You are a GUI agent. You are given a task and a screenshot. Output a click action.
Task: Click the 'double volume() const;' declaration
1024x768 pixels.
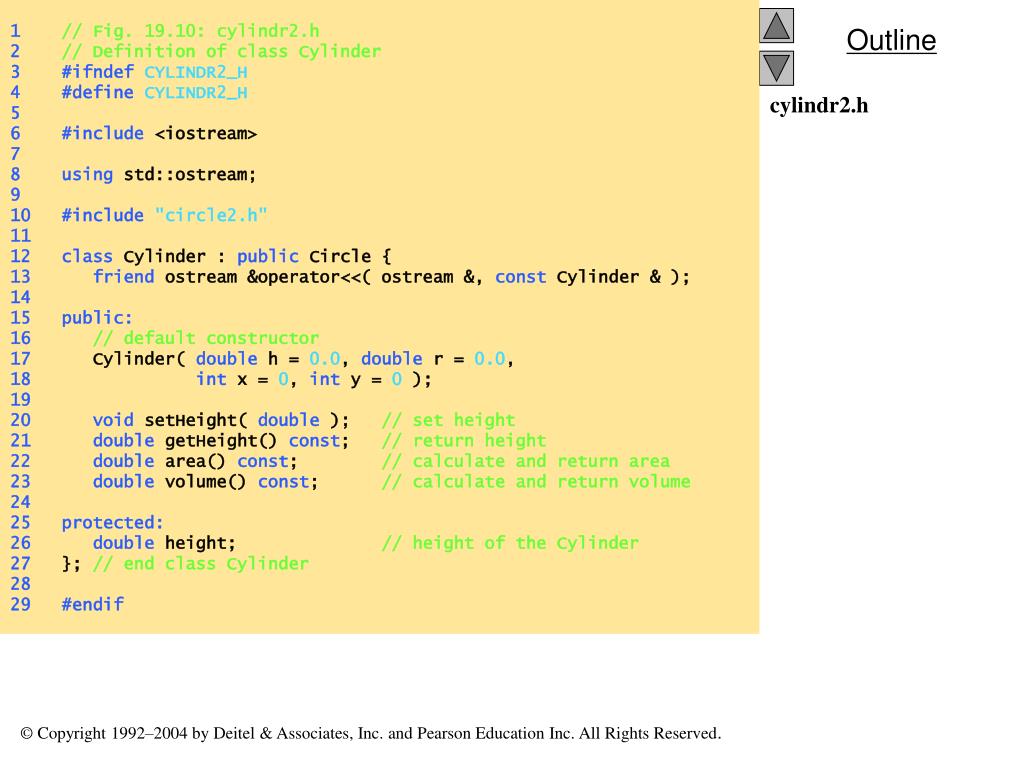coord(205,482)
